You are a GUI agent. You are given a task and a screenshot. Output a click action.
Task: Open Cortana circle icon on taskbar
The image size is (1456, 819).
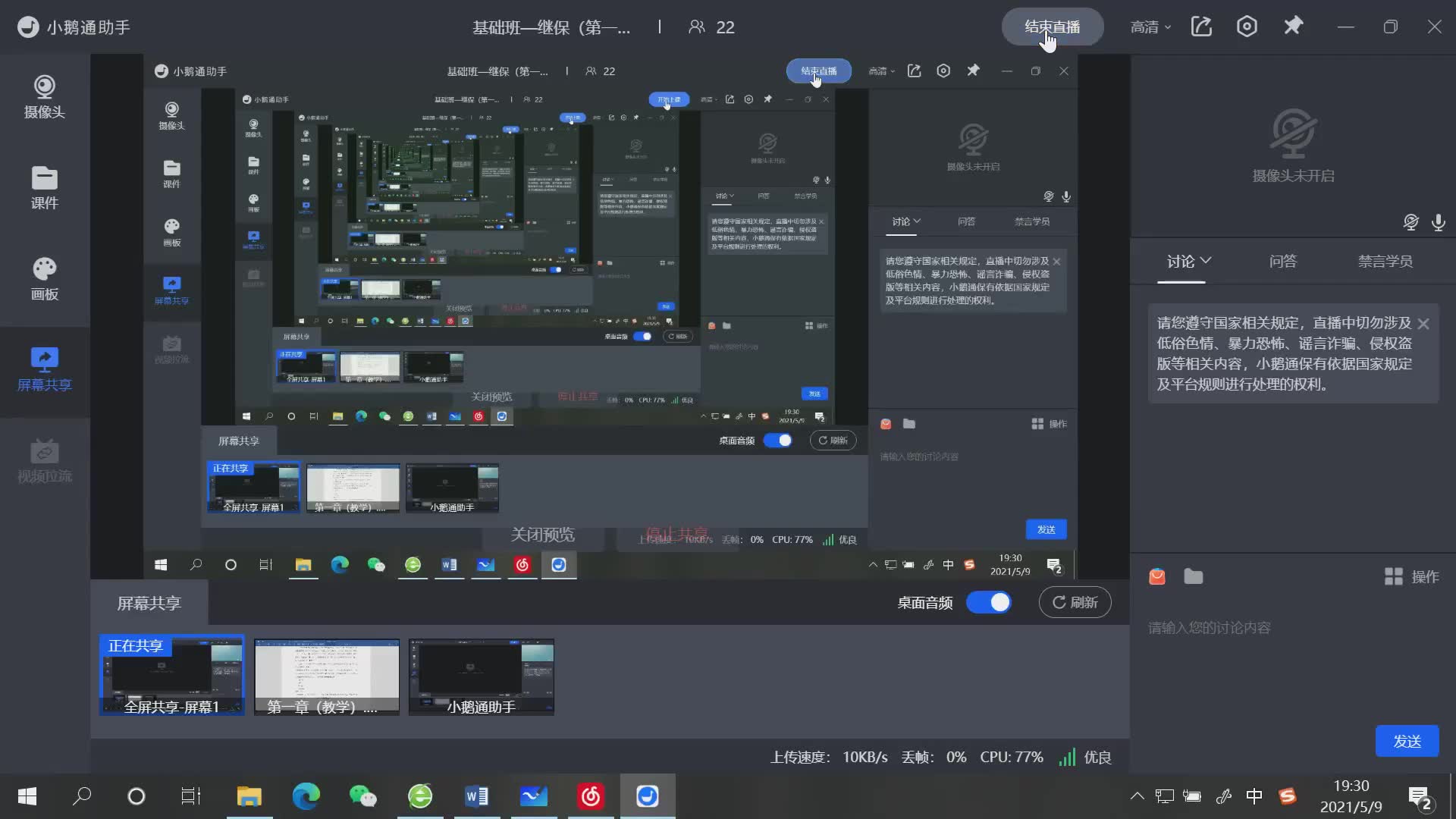[136, 796]
